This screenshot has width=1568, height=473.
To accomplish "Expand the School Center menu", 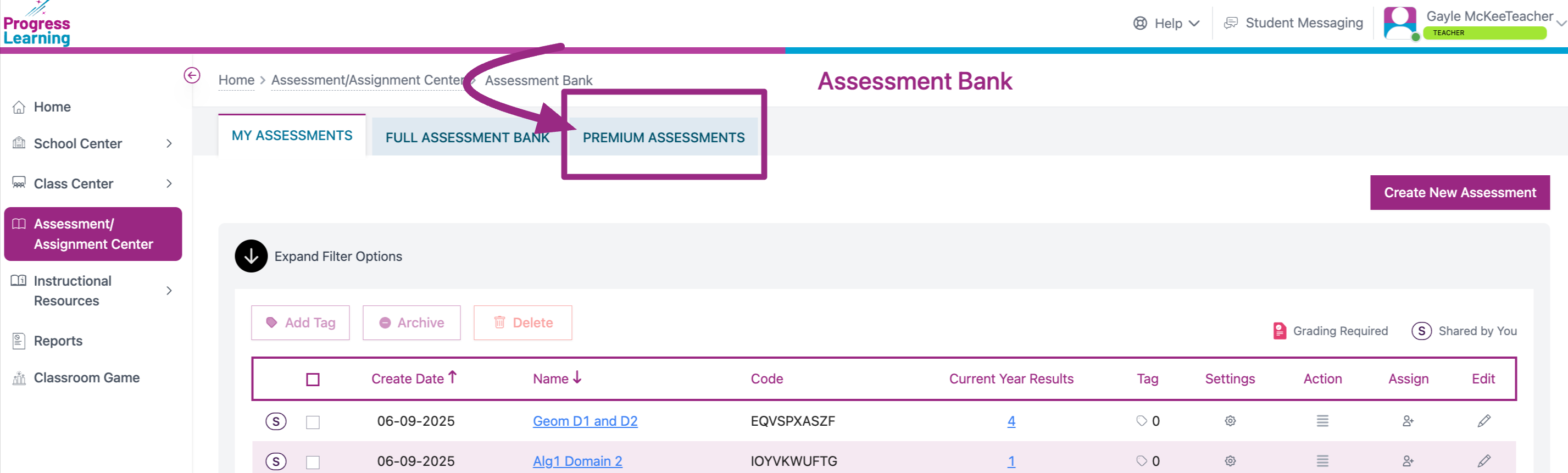I will point(91,144).
